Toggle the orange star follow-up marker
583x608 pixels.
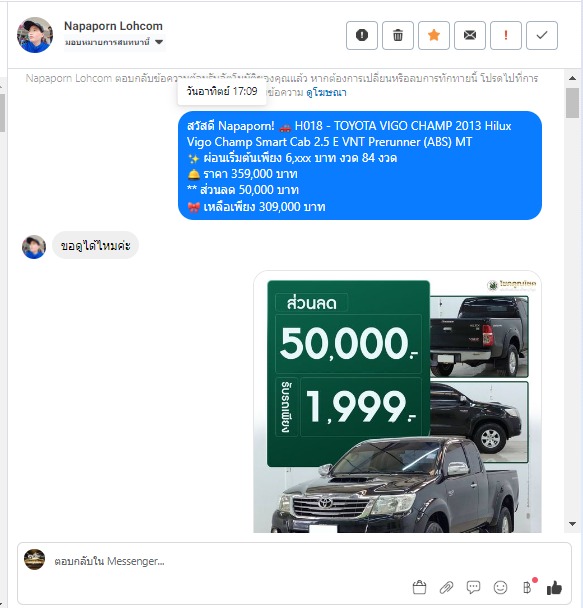tap(434, 35)
